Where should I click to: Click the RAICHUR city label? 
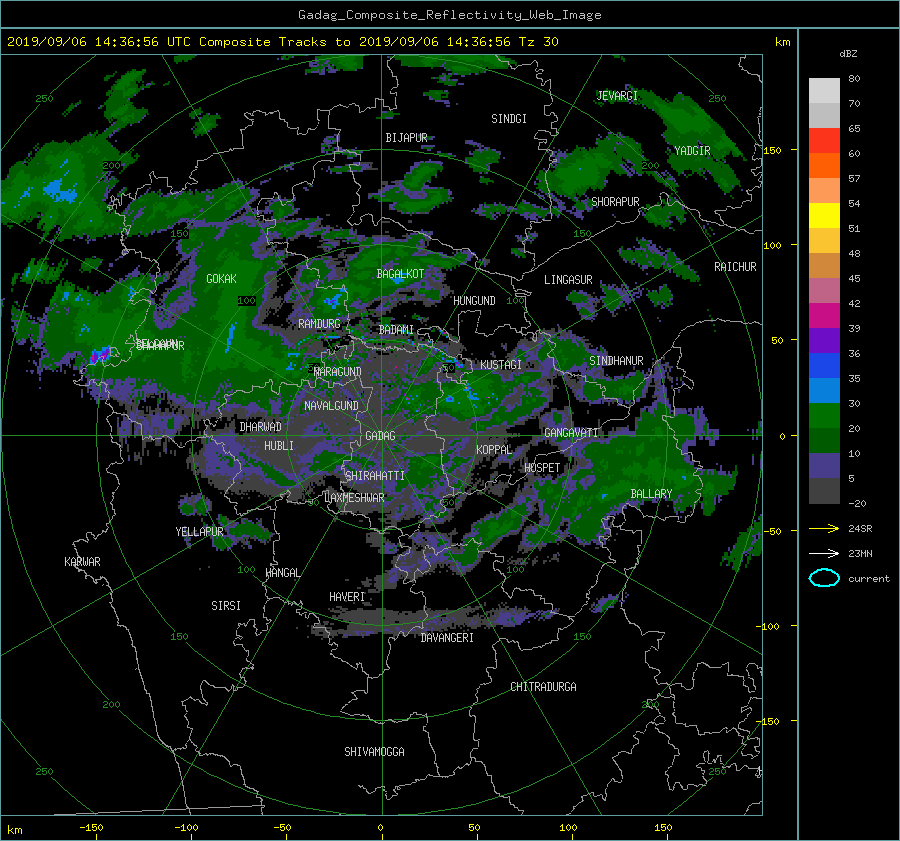(x=735, y=267)
